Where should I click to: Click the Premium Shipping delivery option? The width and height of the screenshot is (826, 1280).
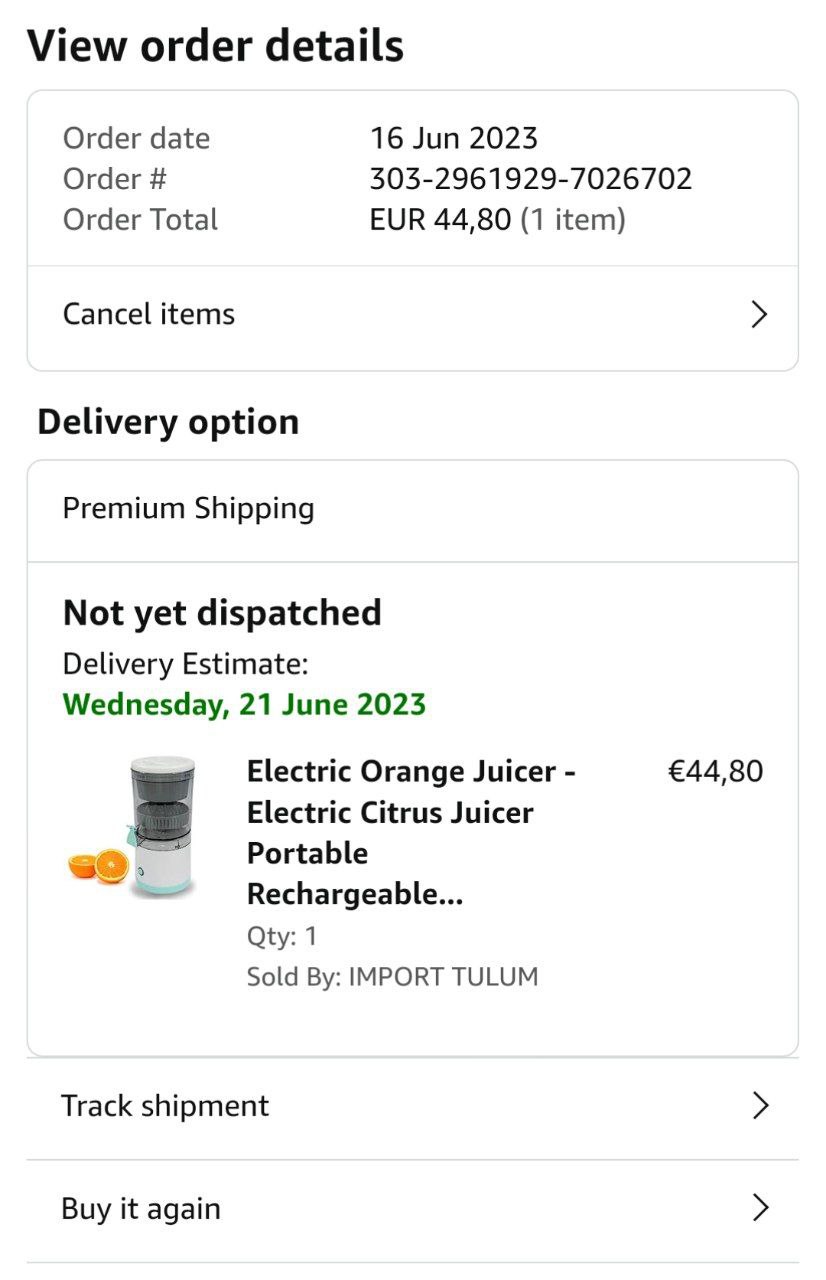click(189, 508)
